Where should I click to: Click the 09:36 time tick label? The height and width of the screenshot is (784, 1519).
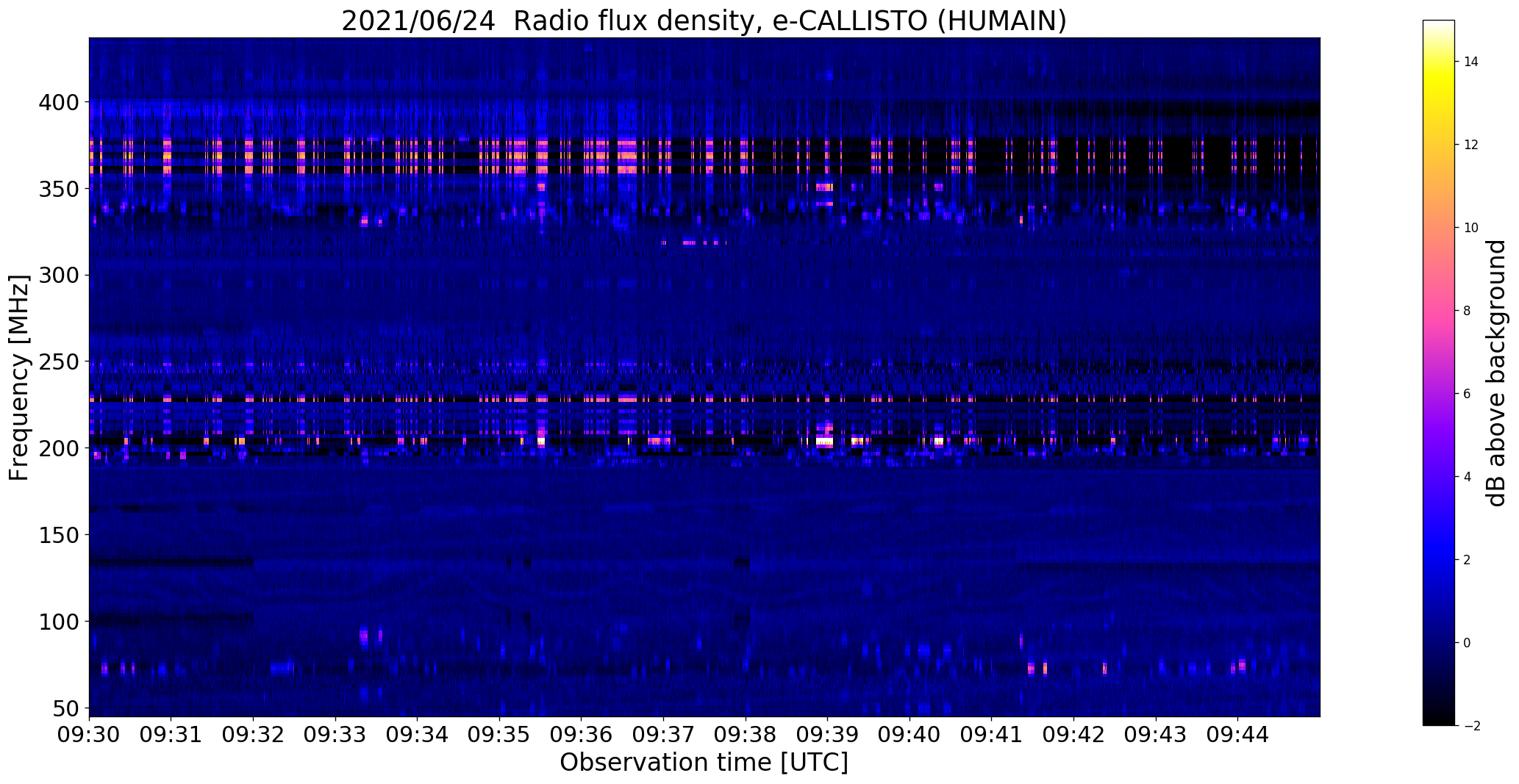(582, 735)
